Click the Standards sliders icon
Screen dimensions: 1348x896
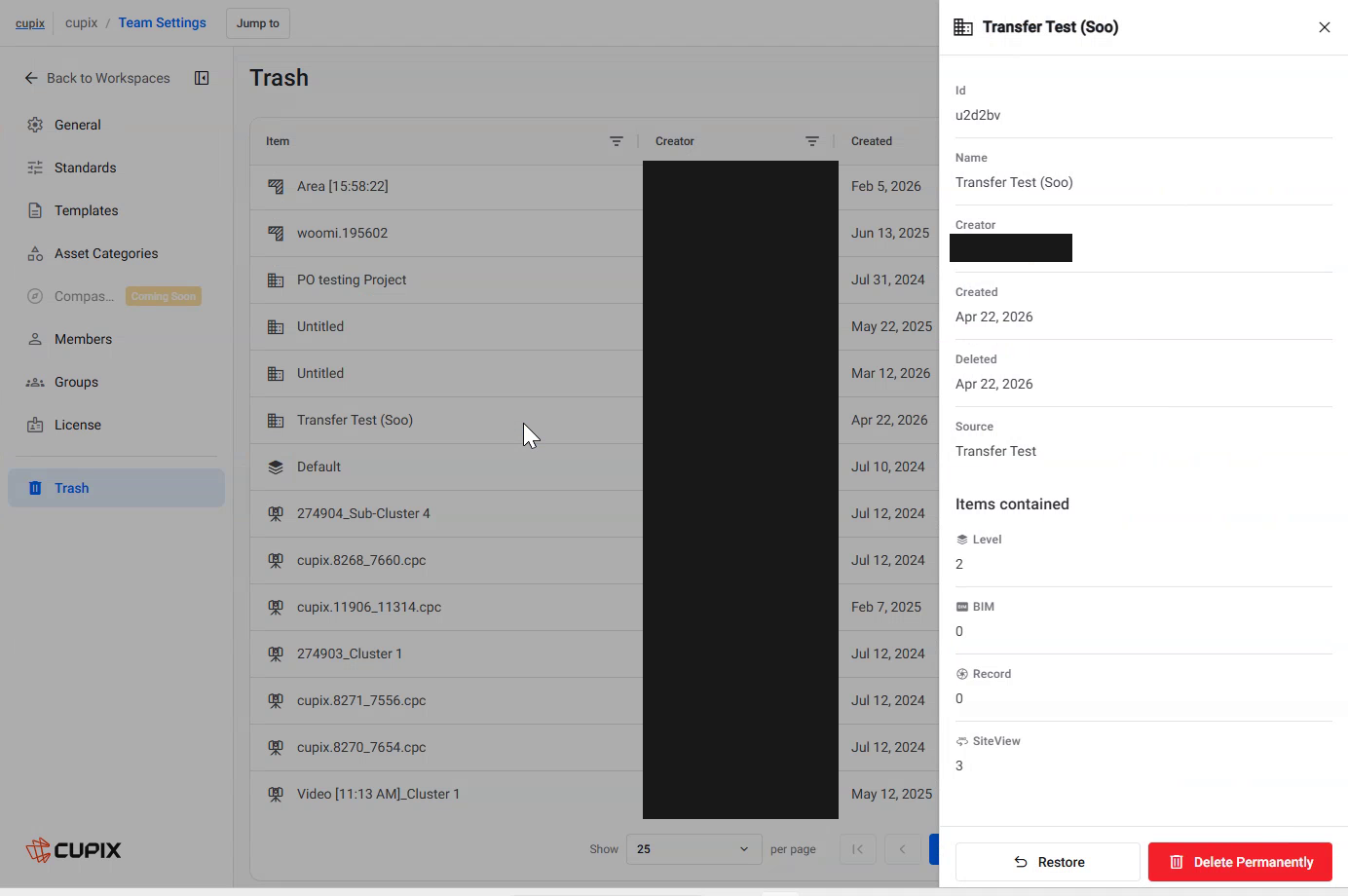[x=35, y=168]
